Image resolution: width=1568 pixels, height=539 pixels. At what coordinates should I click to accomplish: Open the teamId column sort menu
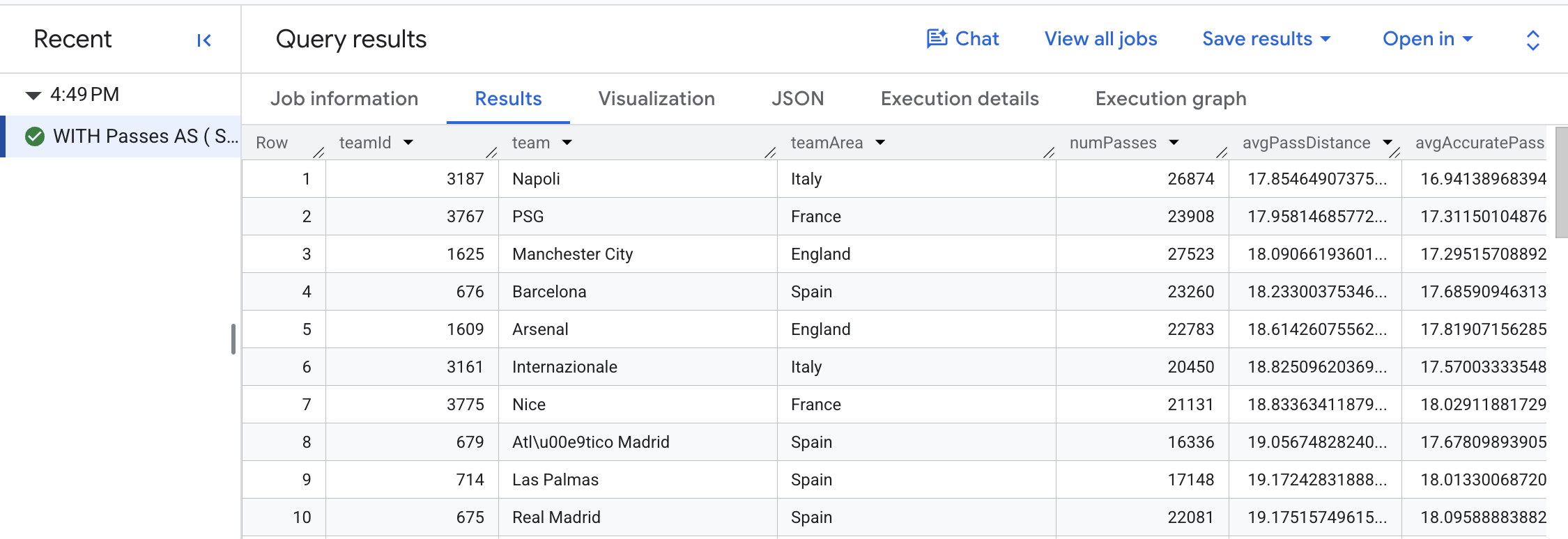click(x=408, y=143)
